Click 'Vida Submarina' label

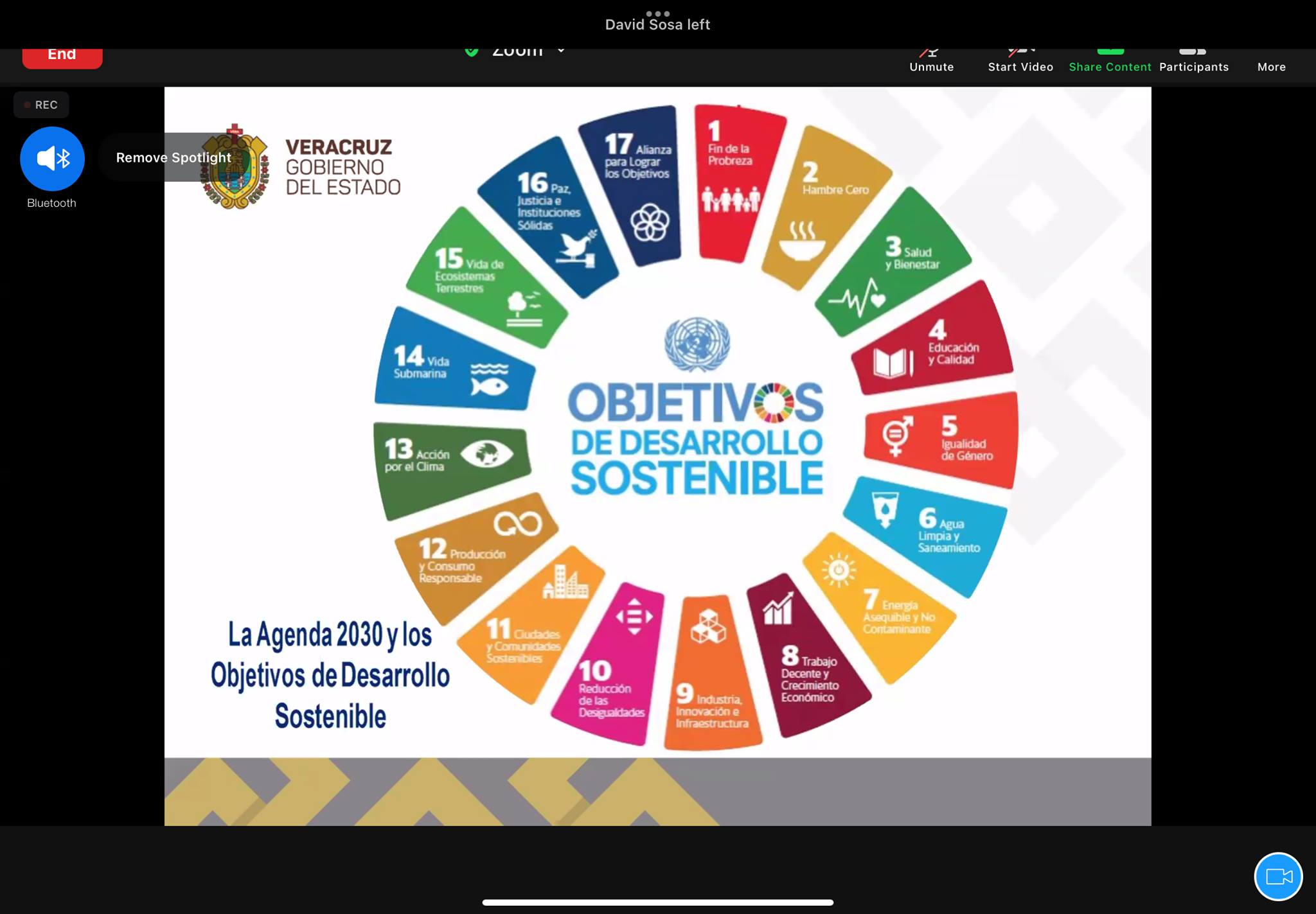(x=422, y=367)
